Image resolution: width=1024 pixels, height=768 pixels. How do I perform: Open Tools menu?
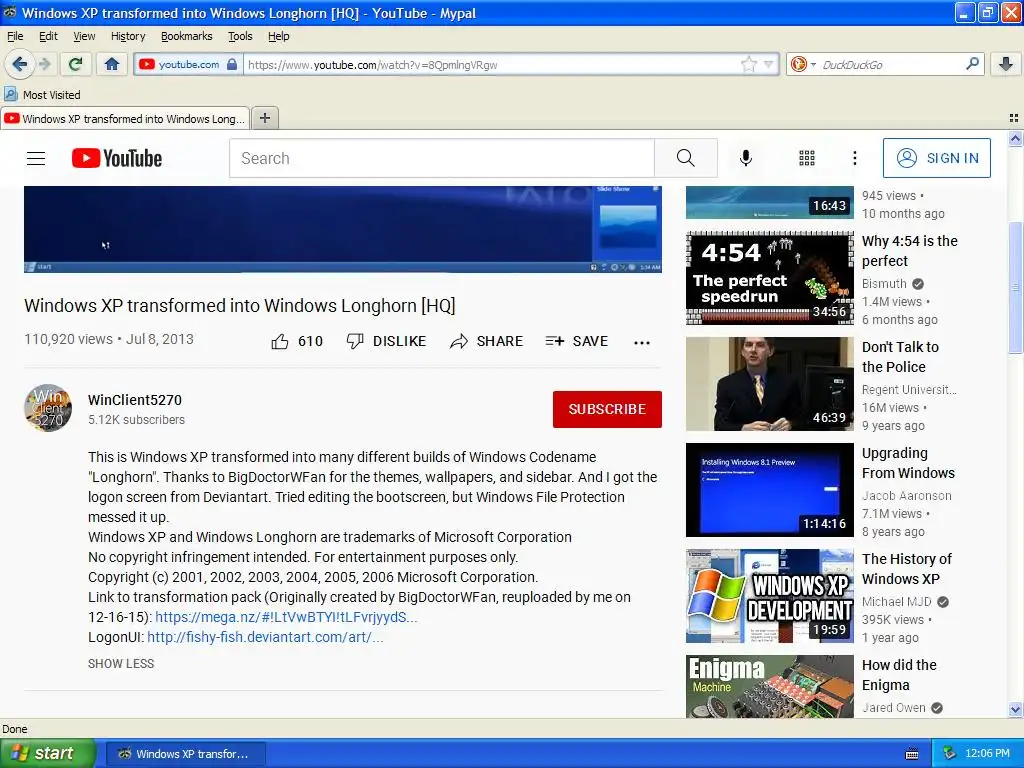pyautogui.click(x=240, y=36)
